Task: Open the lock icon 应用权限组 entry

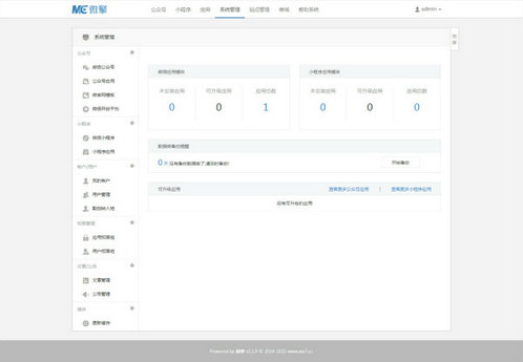Action: coord(86,238)
